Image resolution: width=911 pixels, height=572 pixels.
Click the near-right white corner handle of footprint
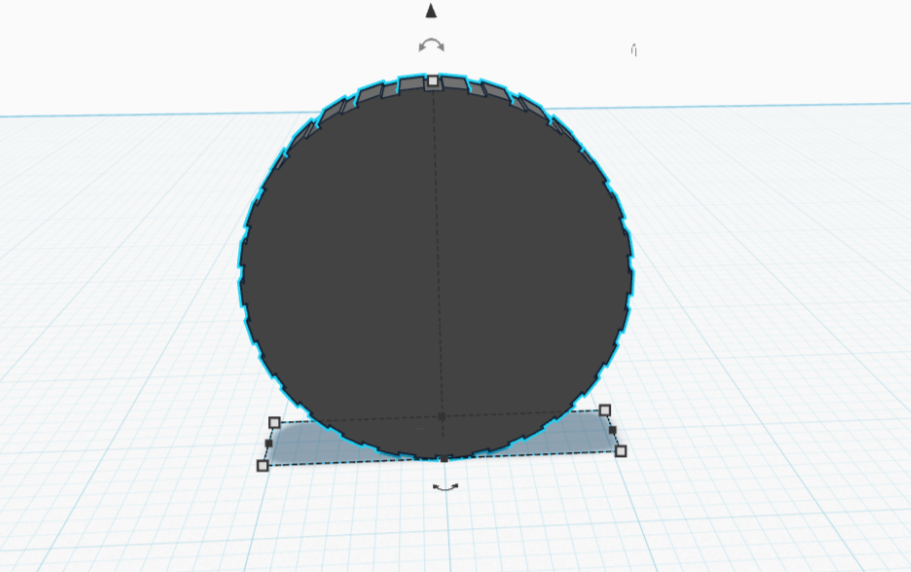tap(621, 451)
